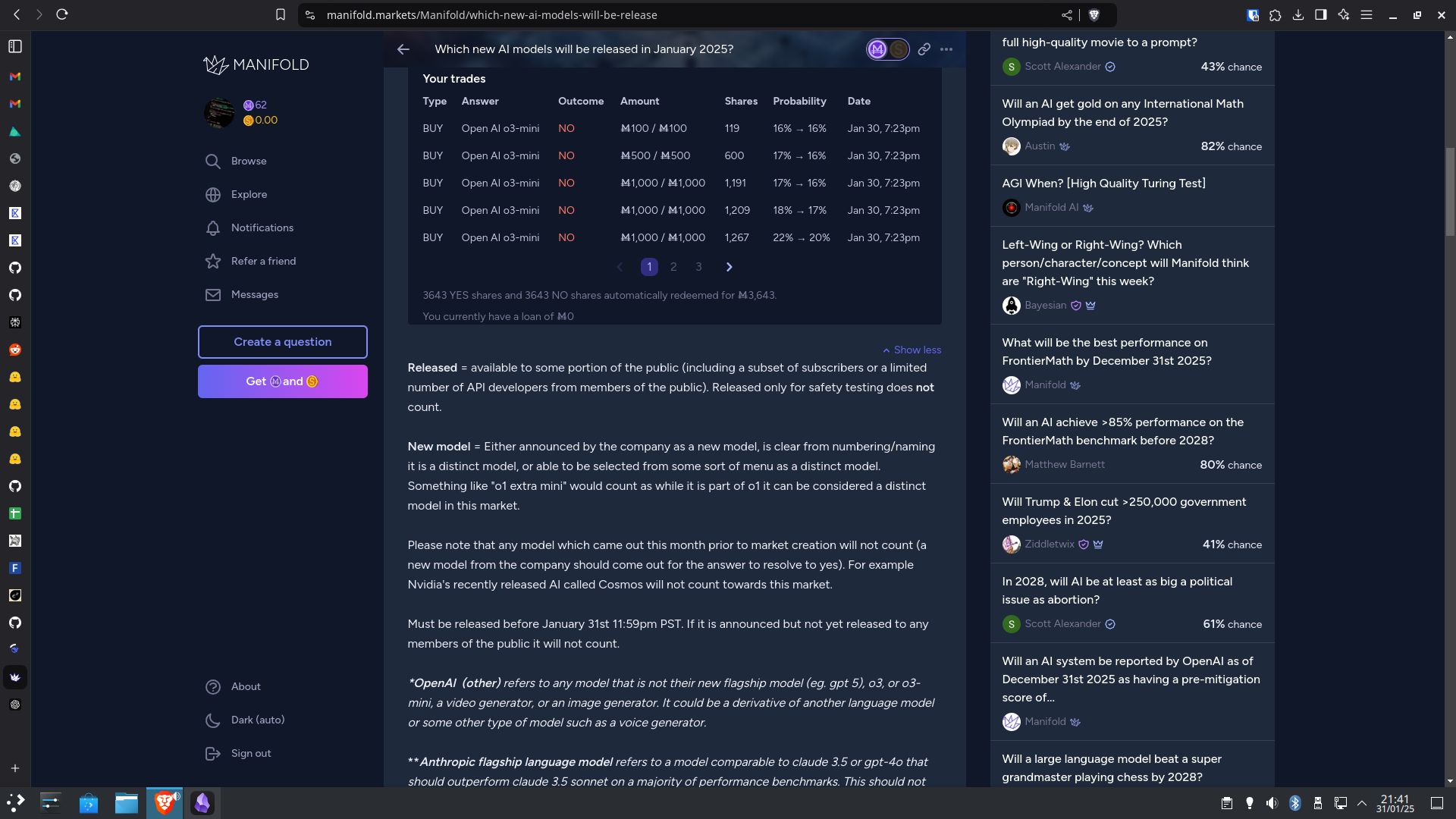Go to trades page 3
1456x819 pixels.
698,267
